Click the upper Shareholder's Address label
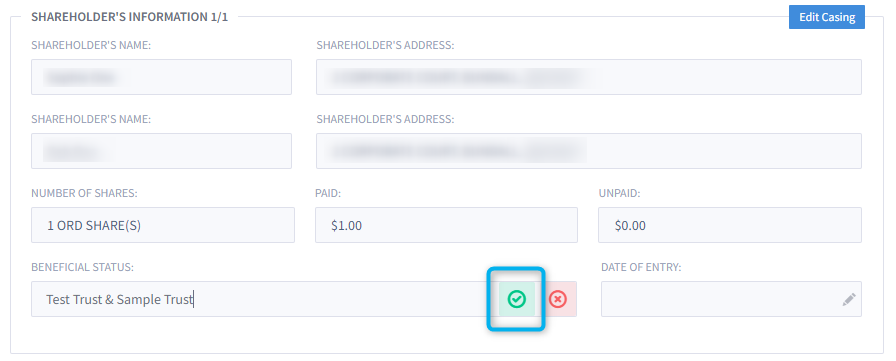 tap(385, 45)
